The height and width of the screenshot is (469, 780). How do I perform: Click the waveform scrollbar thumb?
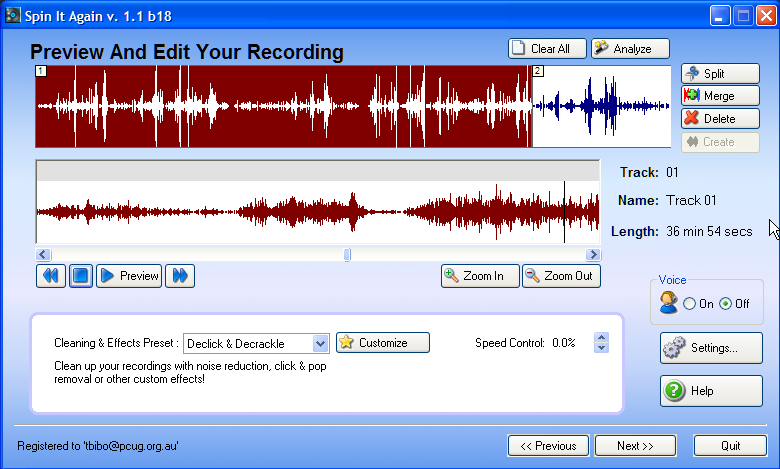point(347,255)
